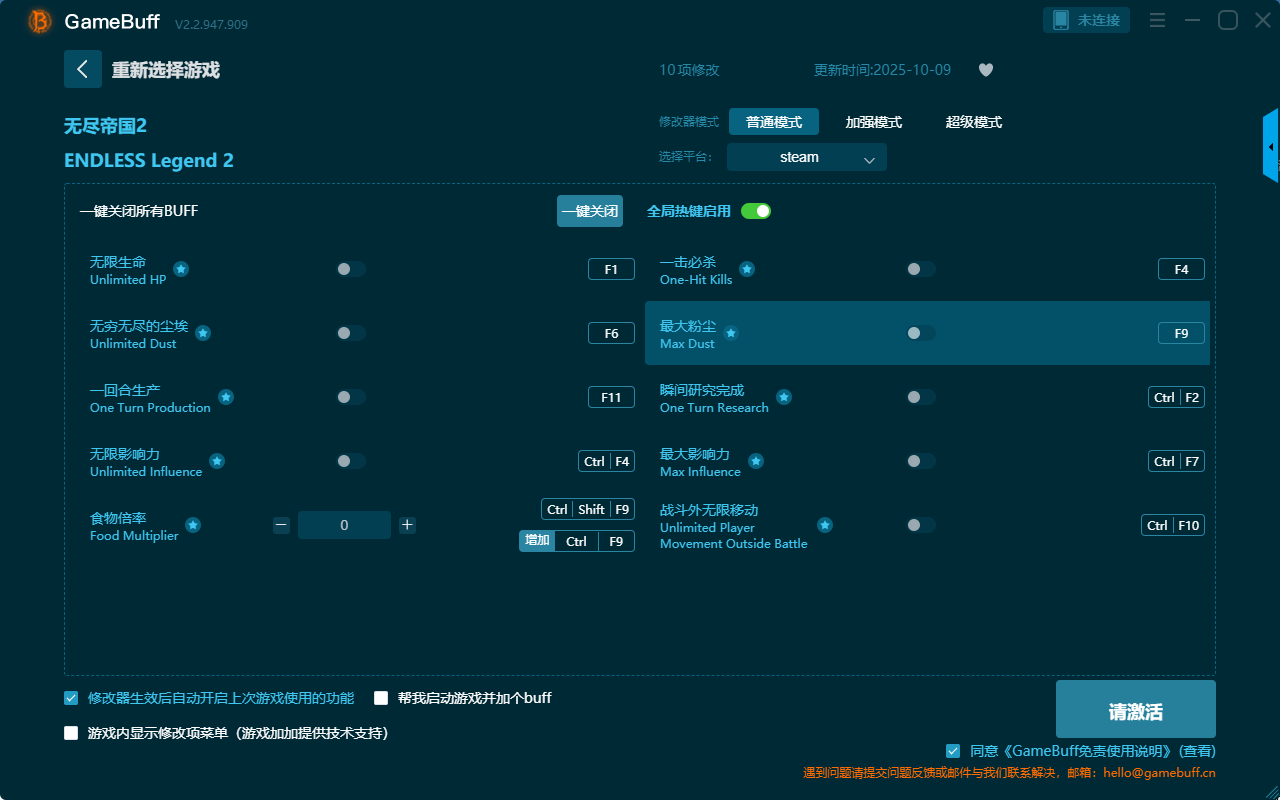Image resolution: width=1280 pixels, height=800 pixels.
Task: Toggle Unlimited HP switch on
Action: (350, 269)
